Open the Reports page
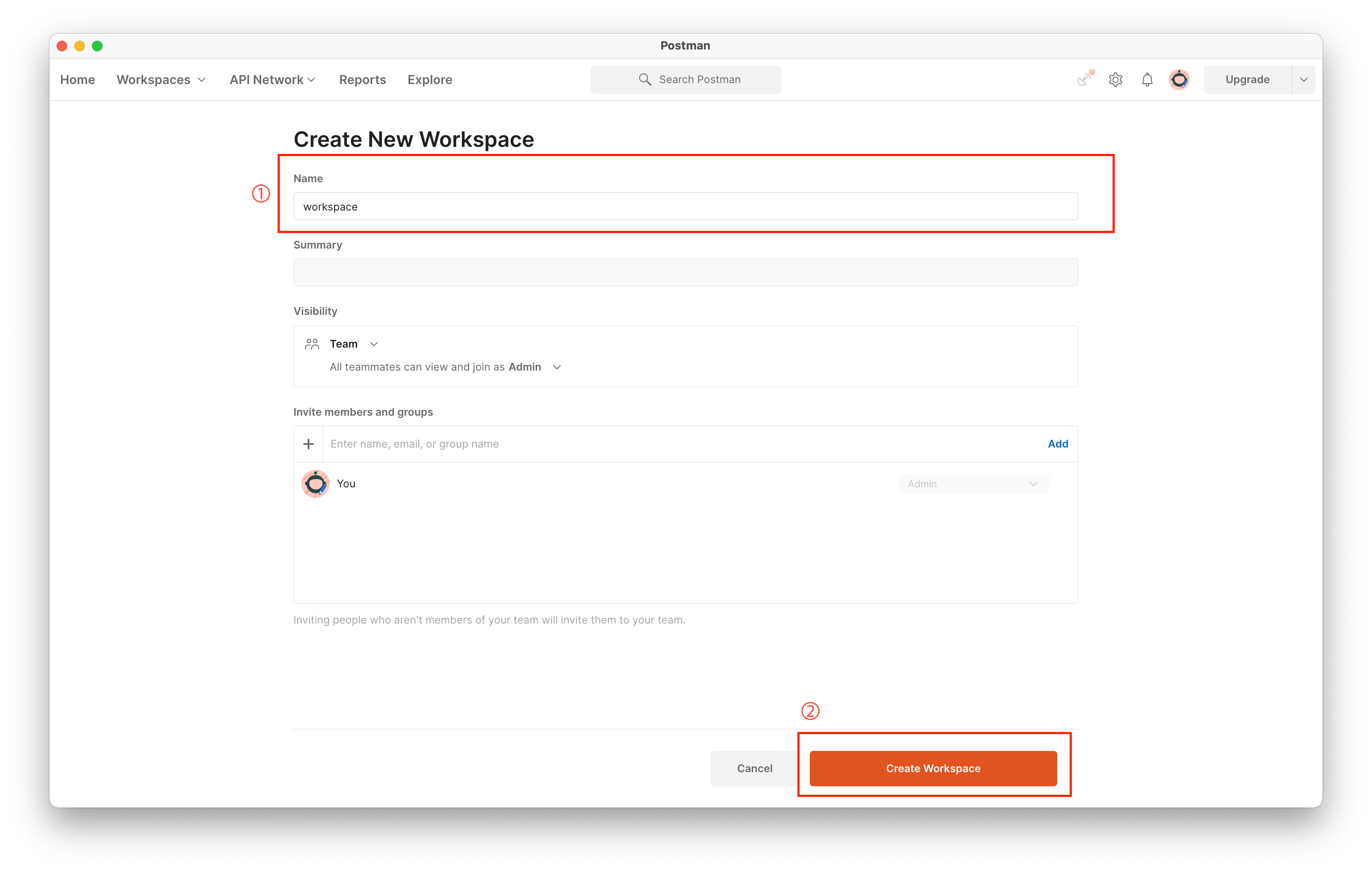Viewport: 1372px width, 873px height. (362, 80)
